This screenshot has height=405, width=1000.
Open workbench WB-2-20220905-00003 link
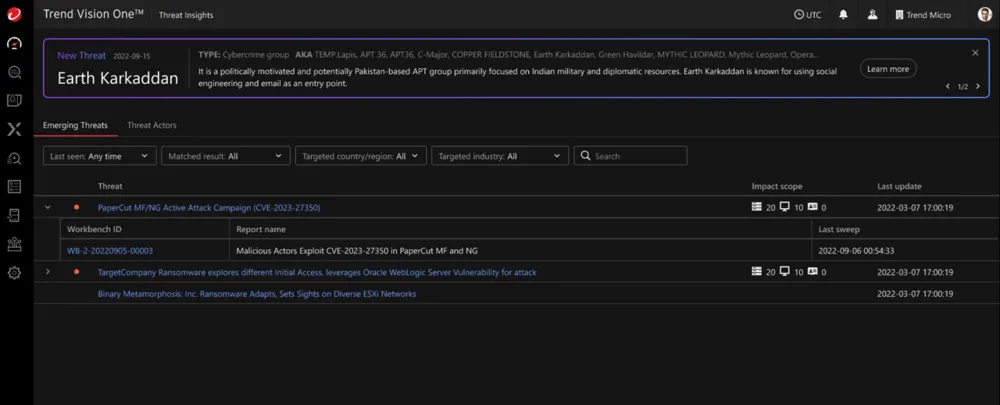click(110, 251)
